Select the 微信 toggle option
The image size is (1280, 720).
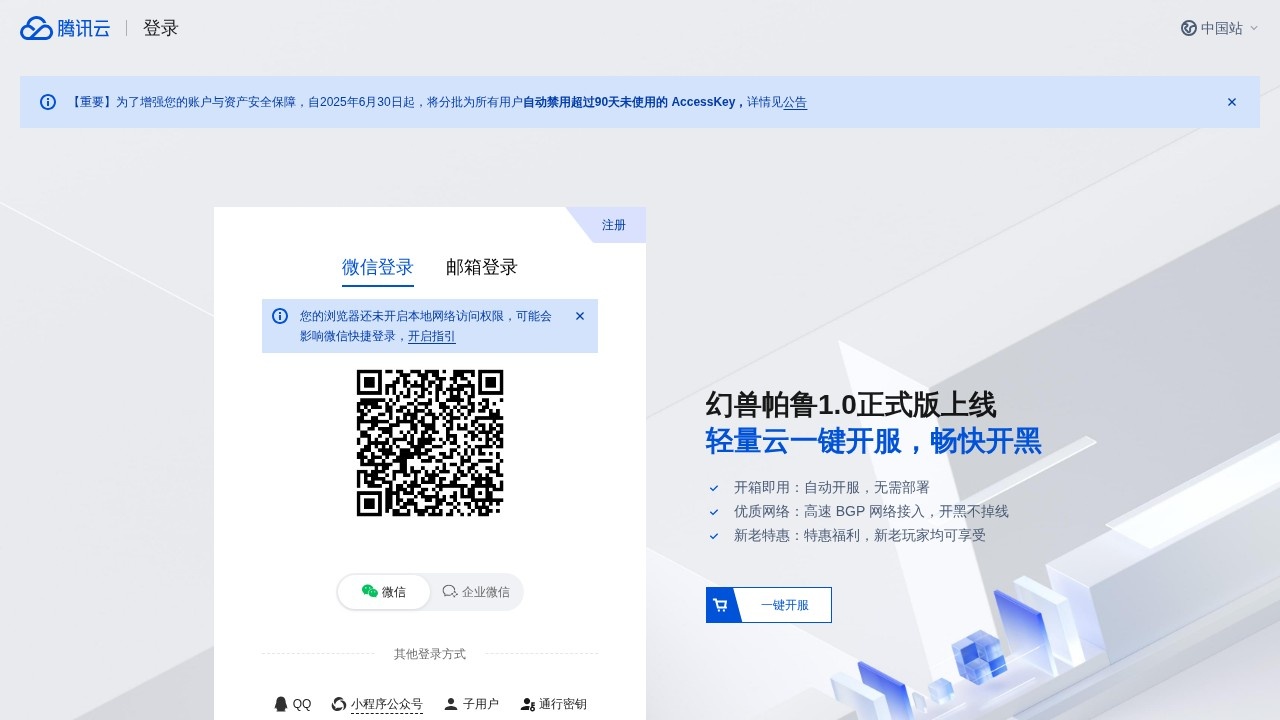pyautogui.click(x=384, y=592)
